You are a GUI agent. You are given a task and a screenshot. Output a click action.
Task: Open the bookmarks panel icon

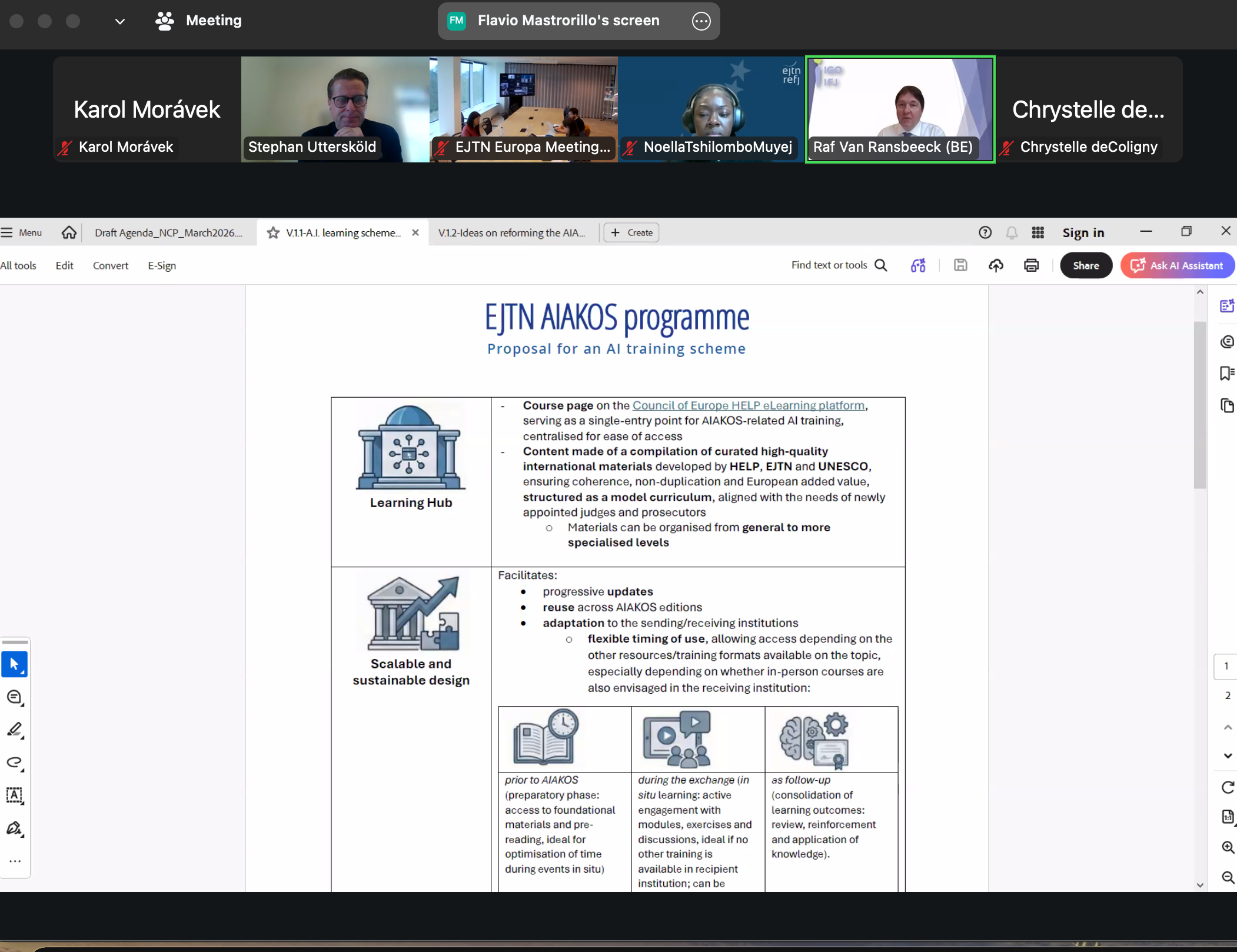[1227, 373]
